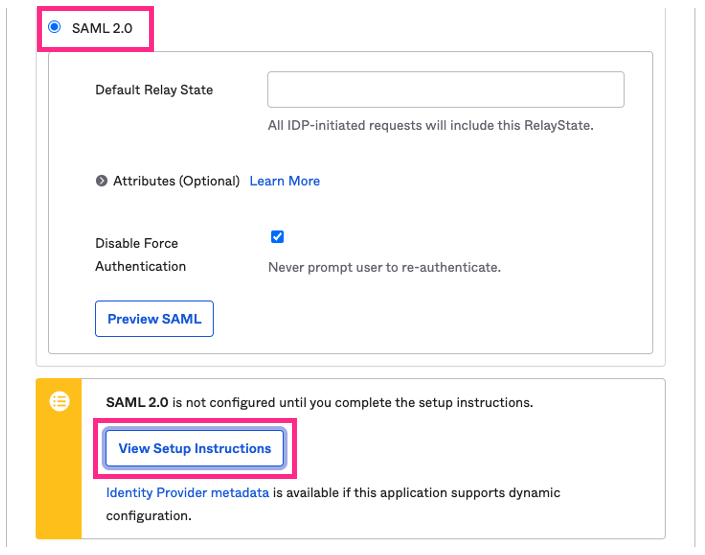Click the "All IDP-initiated requests" help text

pos(390,125)
